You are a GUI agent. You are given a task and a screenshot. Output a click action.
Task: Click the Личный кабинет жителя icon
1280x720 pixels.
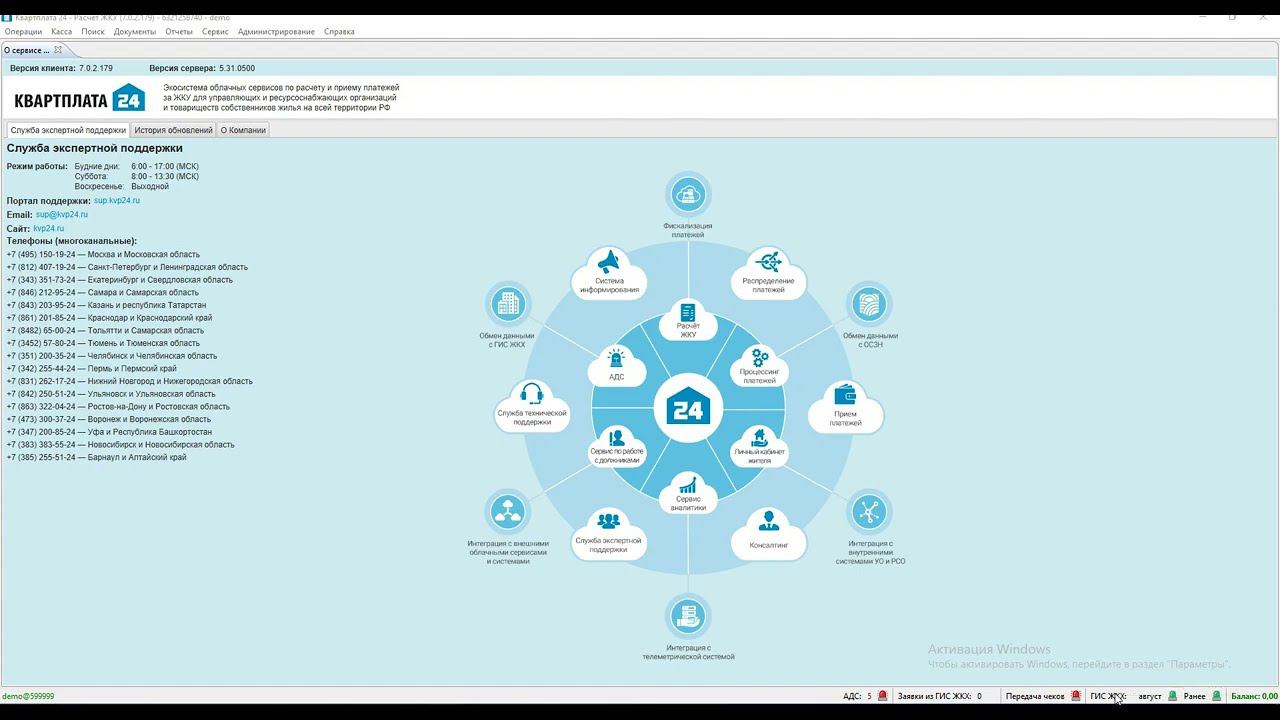coord(760,437)
